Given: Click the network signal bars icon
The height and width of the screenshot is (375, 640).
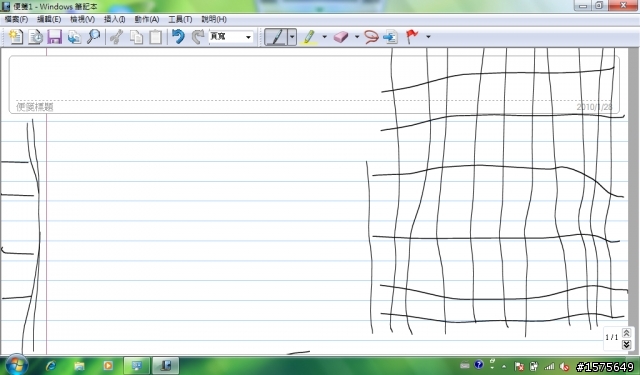Looking at the screenshot, I should click(x=549, y=366).
